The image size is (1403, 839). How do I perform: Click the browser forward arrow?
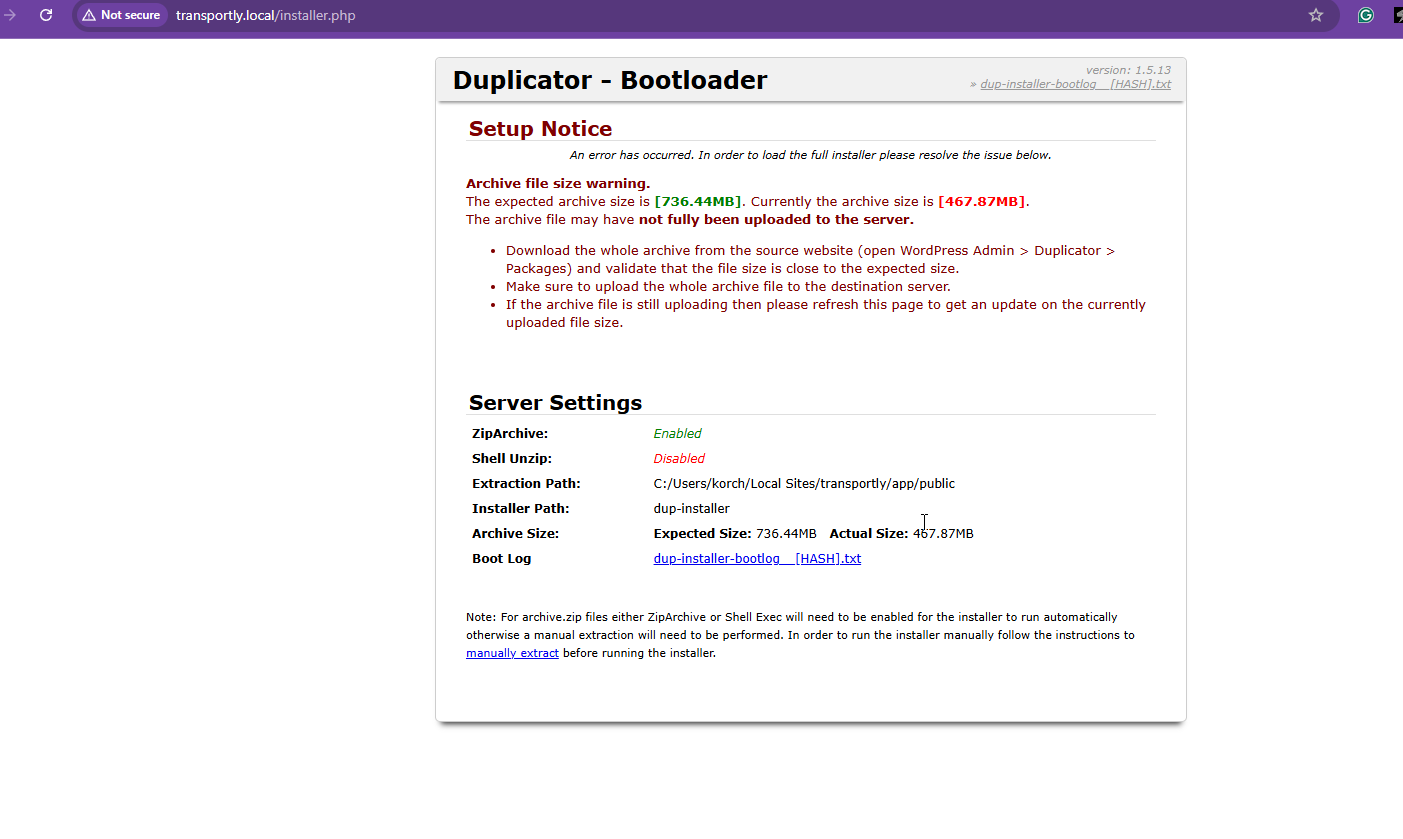coord(10,15)
